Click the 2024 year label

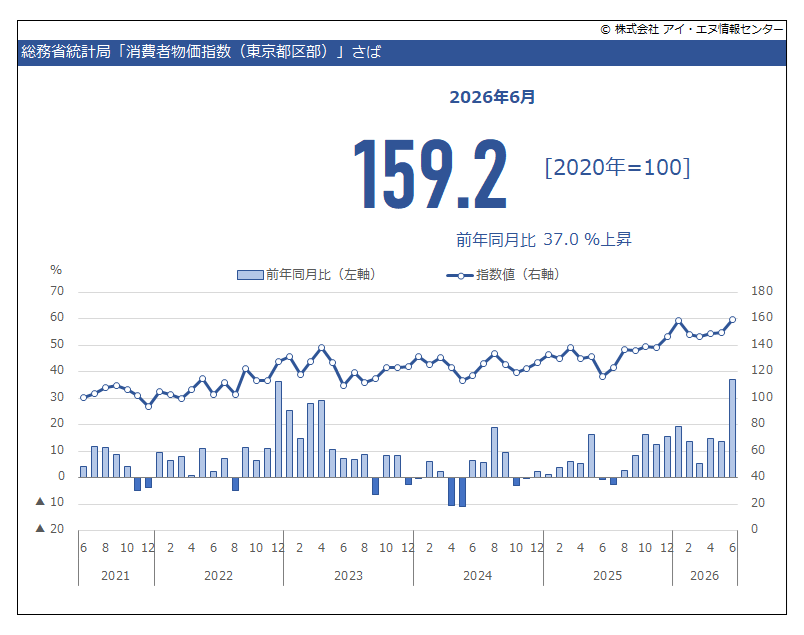(477, 576)
